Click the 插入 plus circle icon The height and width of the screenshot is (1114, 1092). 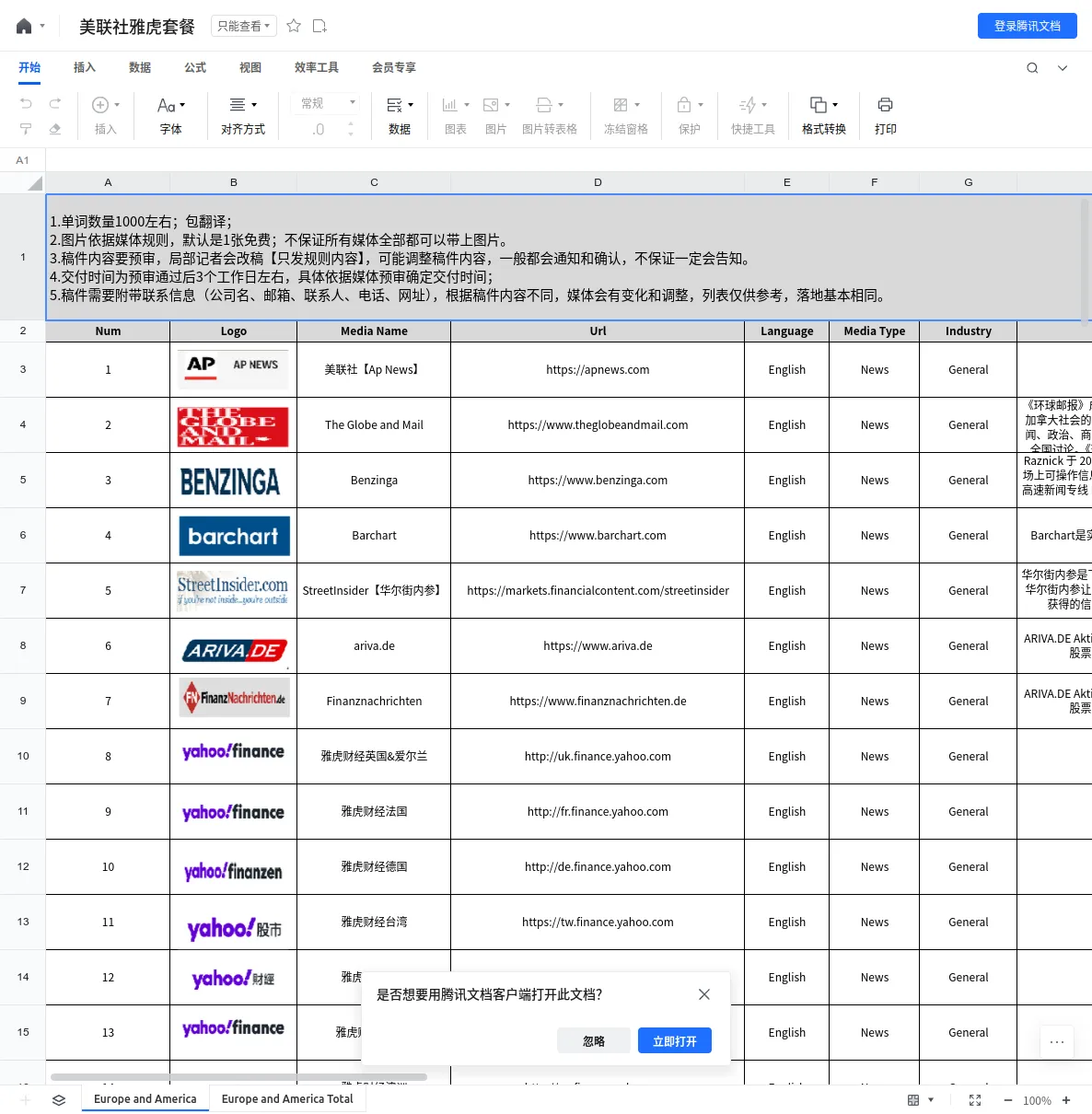click(100, 105)
